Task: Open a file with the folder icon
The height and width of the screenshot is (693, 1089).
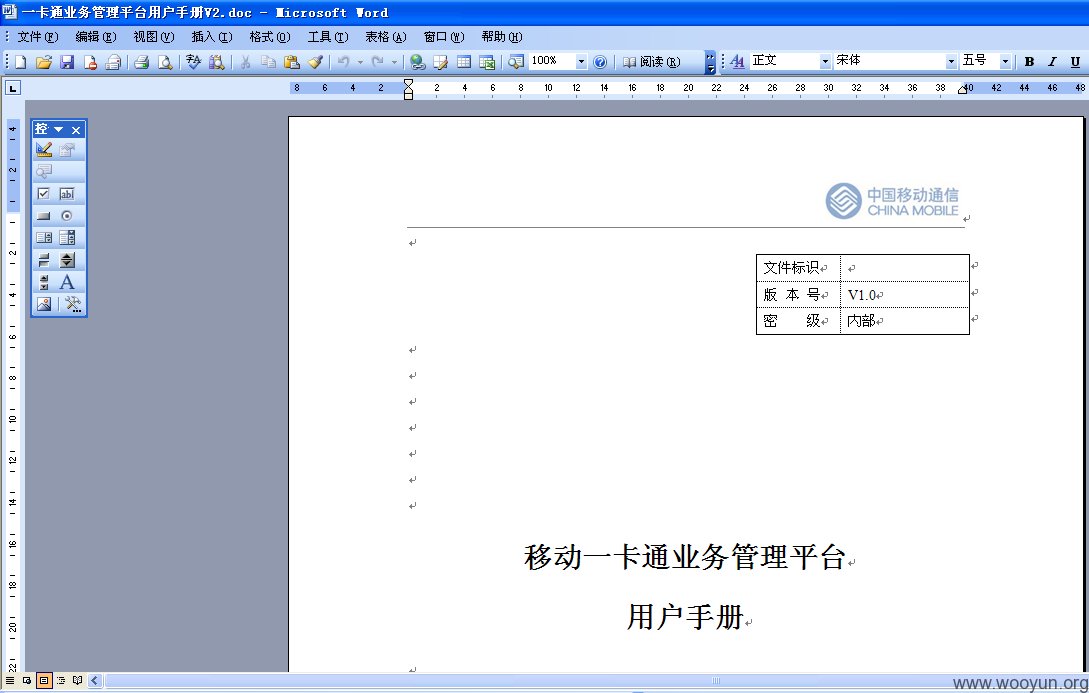Action: coord(44,62)
